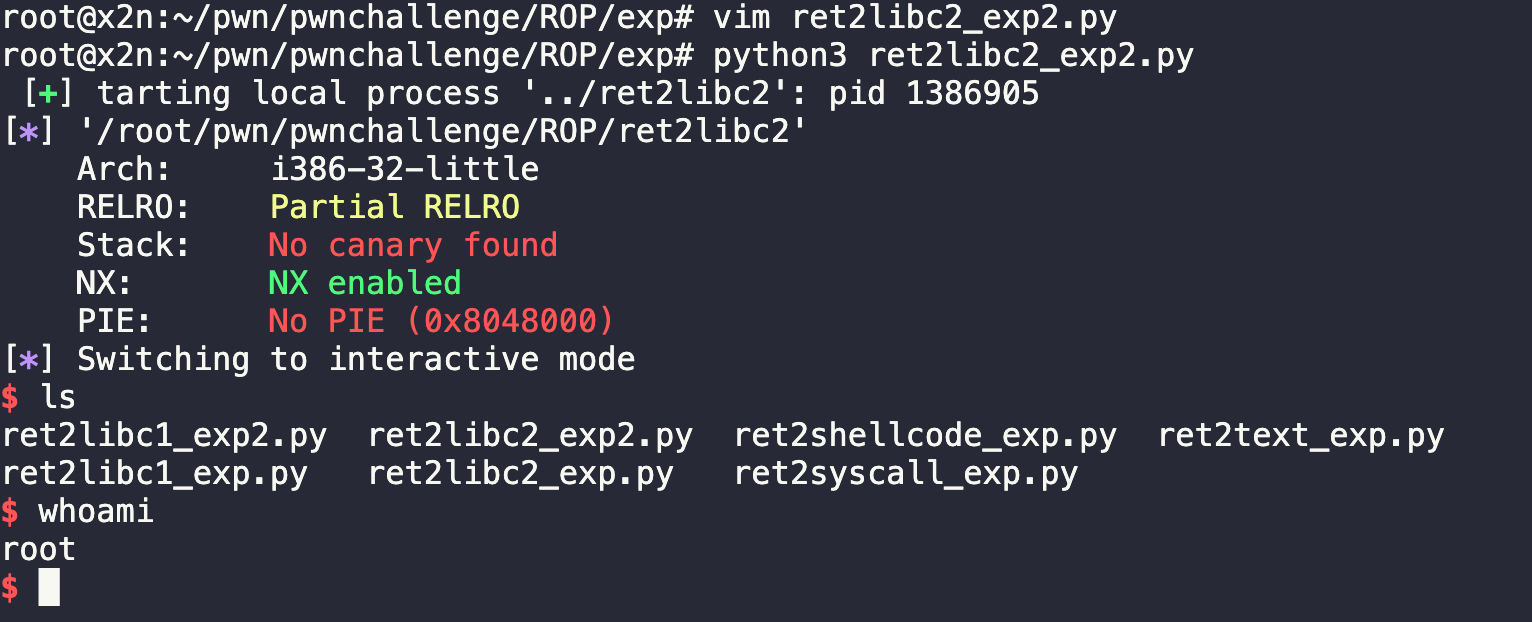This screenshot has height=622, width=1532.
Task: Click the green 'NX enabled' text
Action: click(365, 283)
